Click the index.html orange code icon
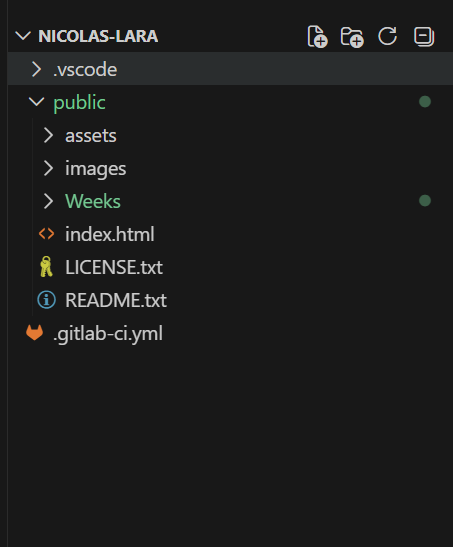The height and width of the screenshot is (547, 453). click(46, 234)
